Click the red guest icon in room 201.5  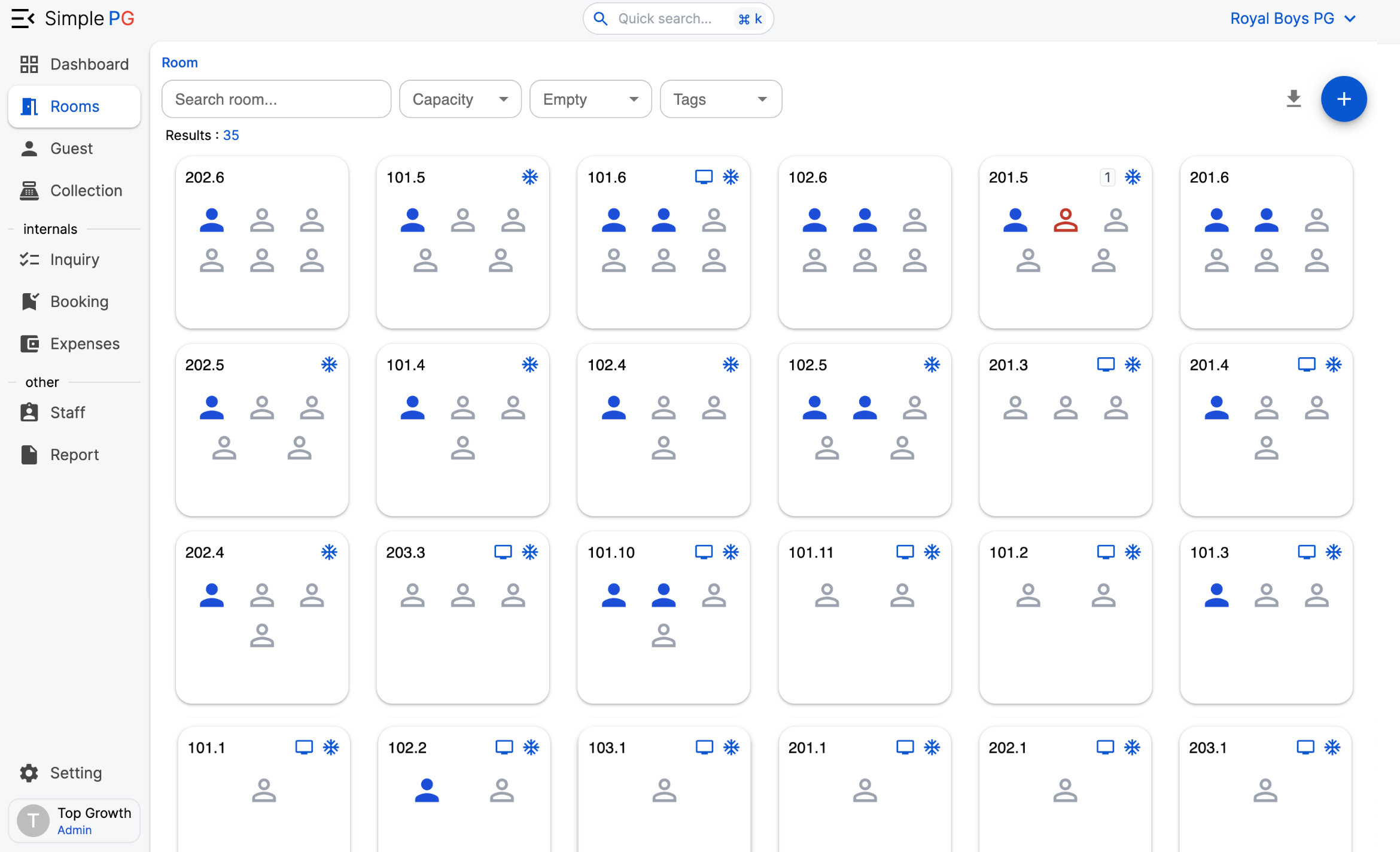click(x=1065, y=220)
